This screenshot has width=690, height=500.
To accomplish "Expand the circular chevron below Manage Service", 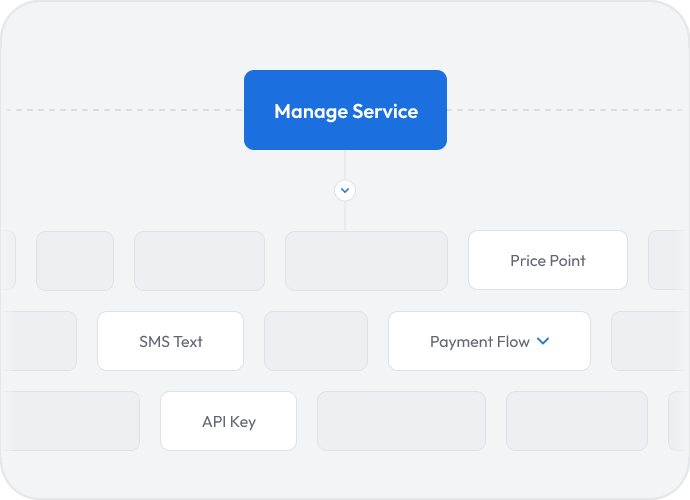I will click(x=345, y=191).
